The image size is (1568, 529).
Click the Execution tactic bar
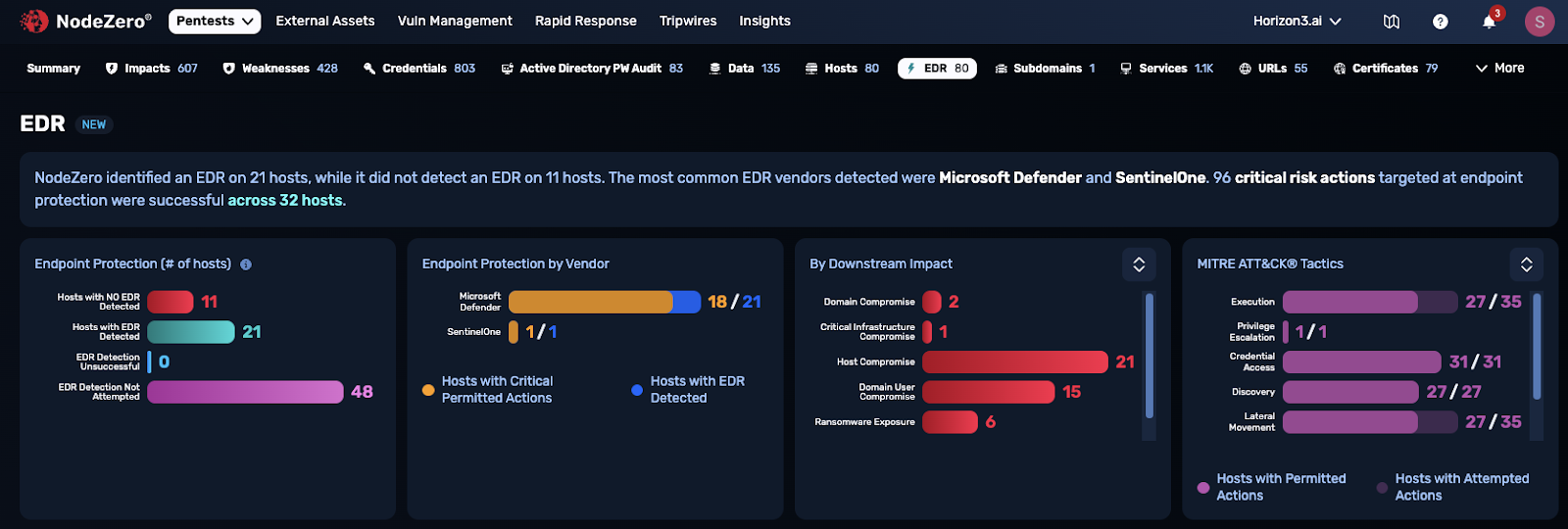tap(1370, 302)
